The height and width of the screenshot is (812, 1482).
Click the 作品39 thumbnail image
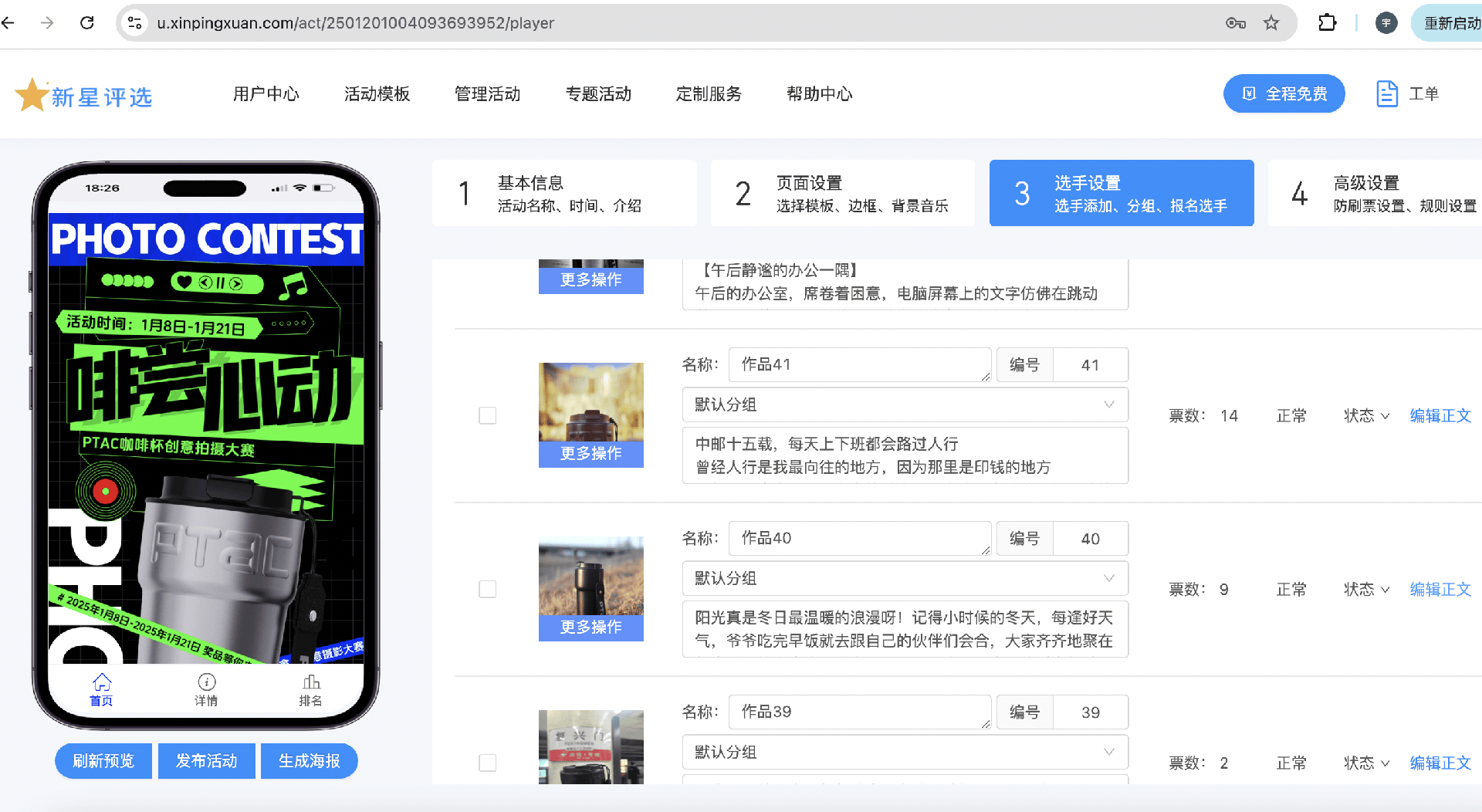591,747
